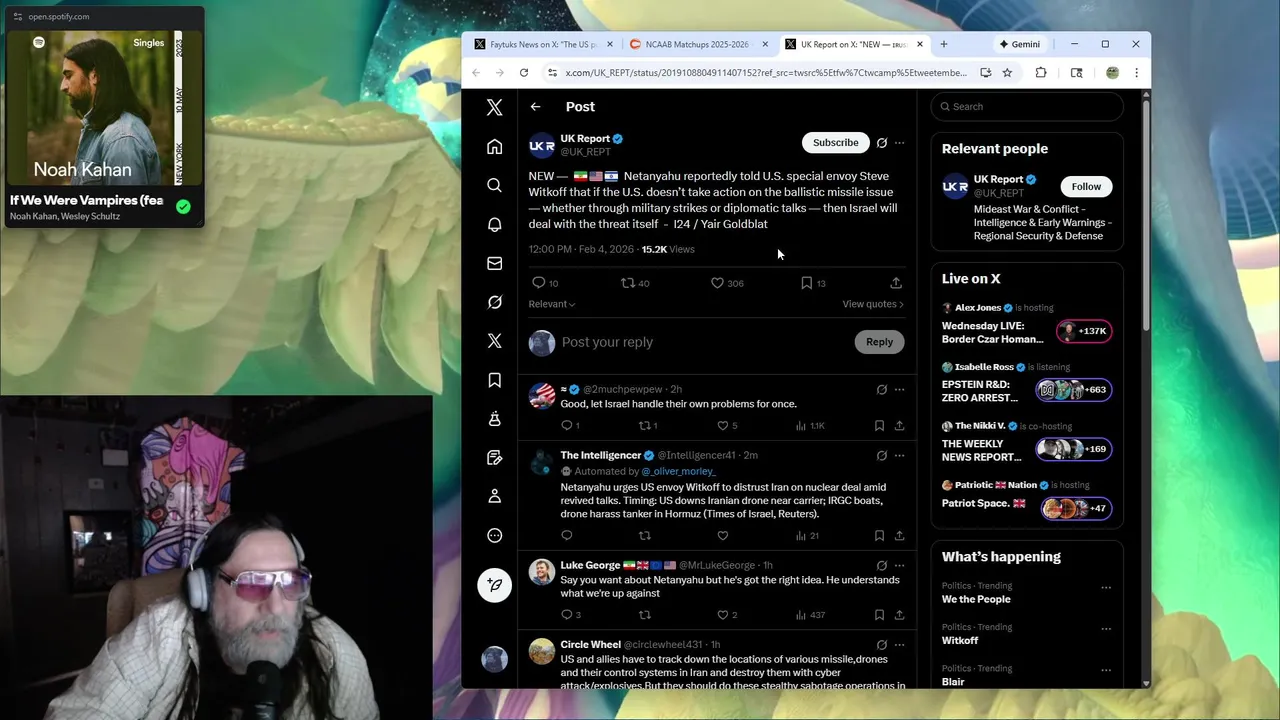This screenshot has width=1280, height=720.
Task: Open the Gemini button in Chrome
Action: pyautogui.click(x=1020, y=44)
